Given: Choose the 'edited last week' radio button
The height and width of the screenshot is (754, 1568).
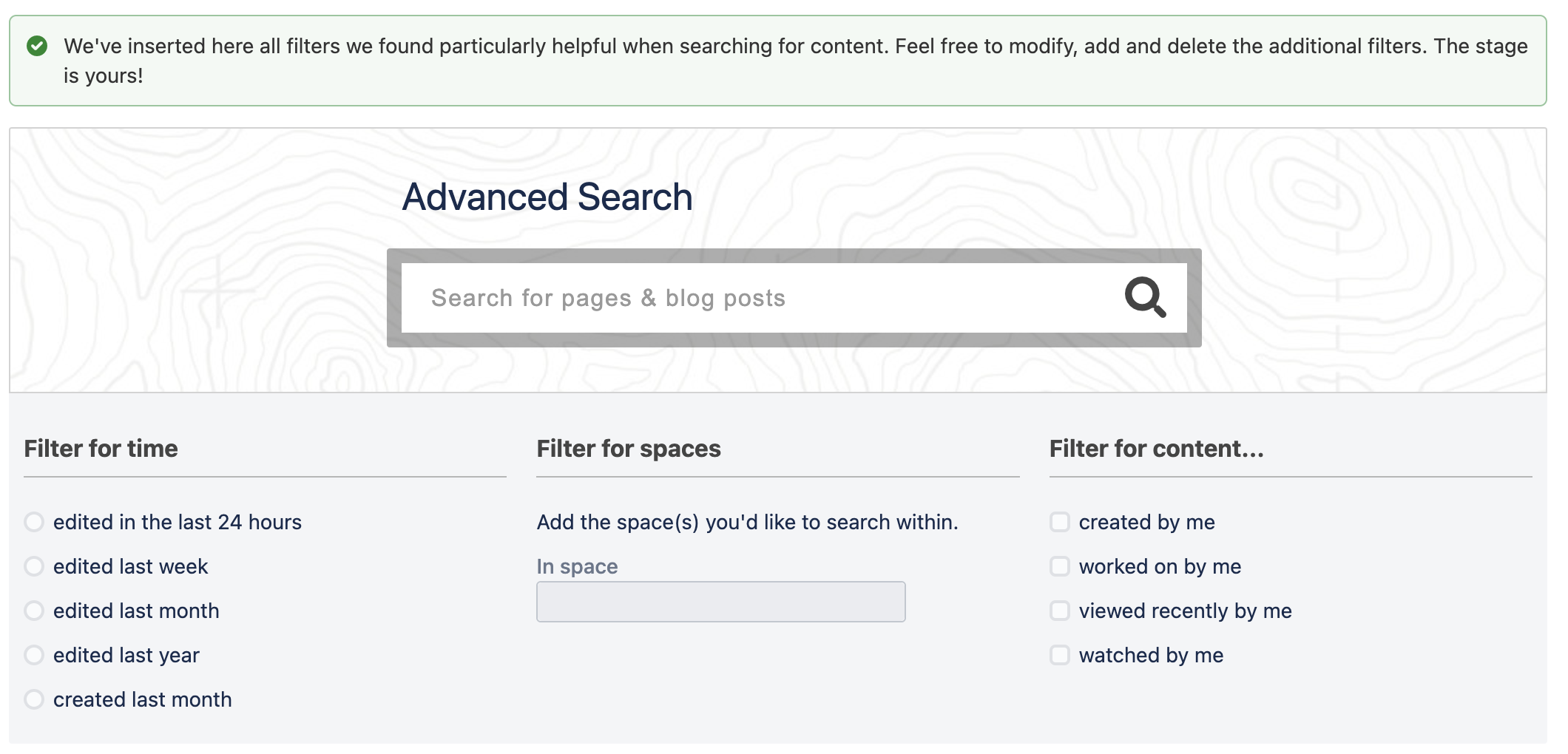Looking at the screenshot, I should pos(34,566).
